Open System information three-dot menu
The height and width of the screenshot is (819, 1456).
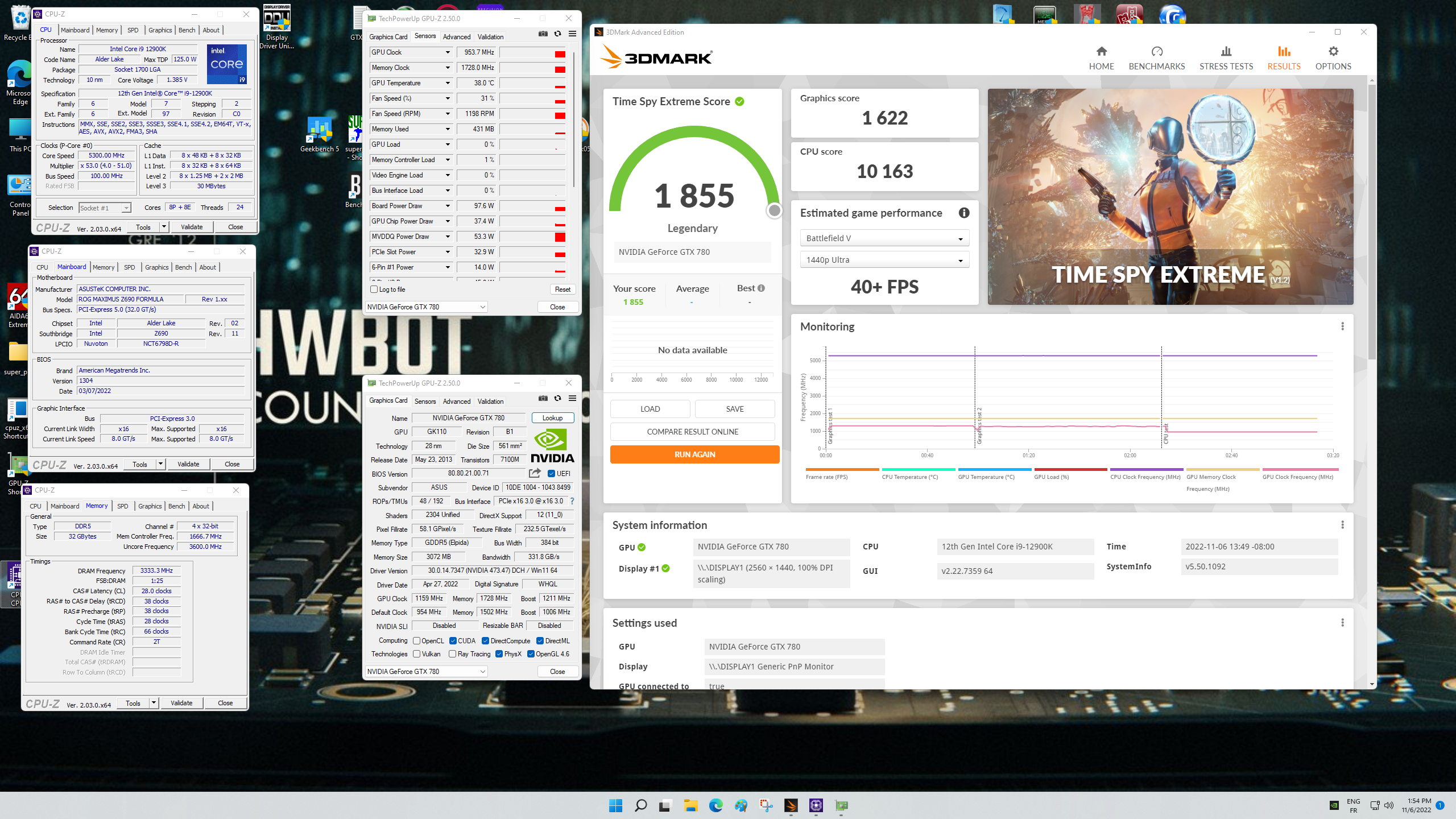pyautogui.click(x=1342, y=525)
